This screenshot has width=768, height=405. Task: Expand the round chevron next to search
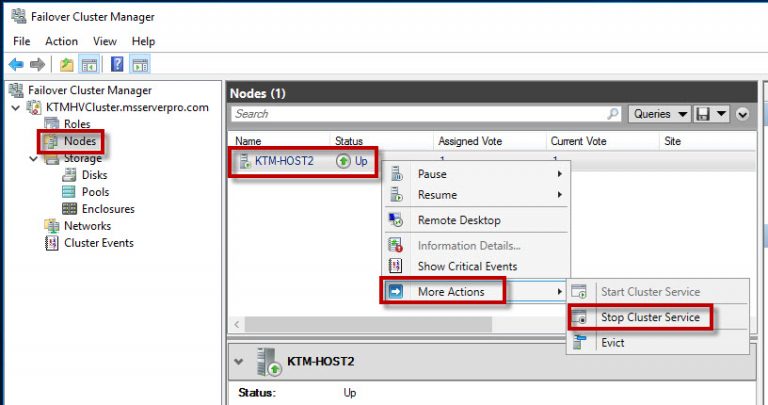click(x=743, y=114)
